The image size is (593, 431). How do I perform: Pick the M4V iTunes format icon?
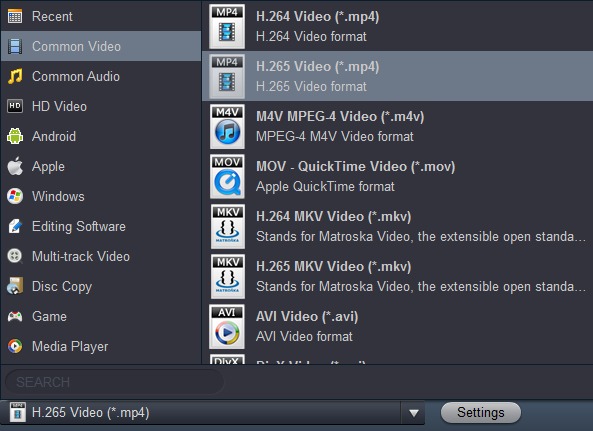click(227, 127)
